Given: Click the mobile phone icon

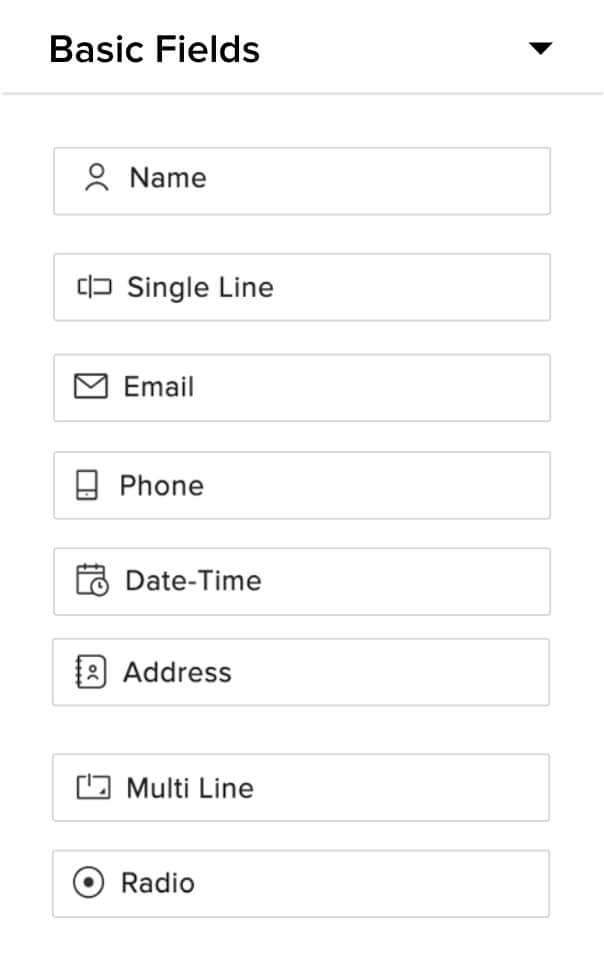Looking at the screenshot, I should point(88,486).
